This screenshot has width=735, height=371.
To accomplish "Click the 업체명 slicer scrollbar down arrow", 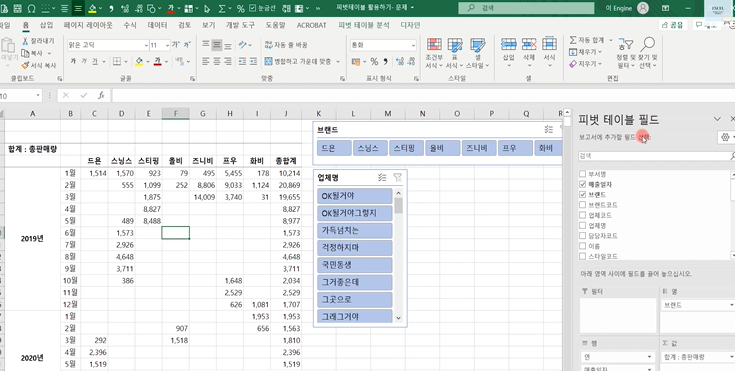I will 398,318.
